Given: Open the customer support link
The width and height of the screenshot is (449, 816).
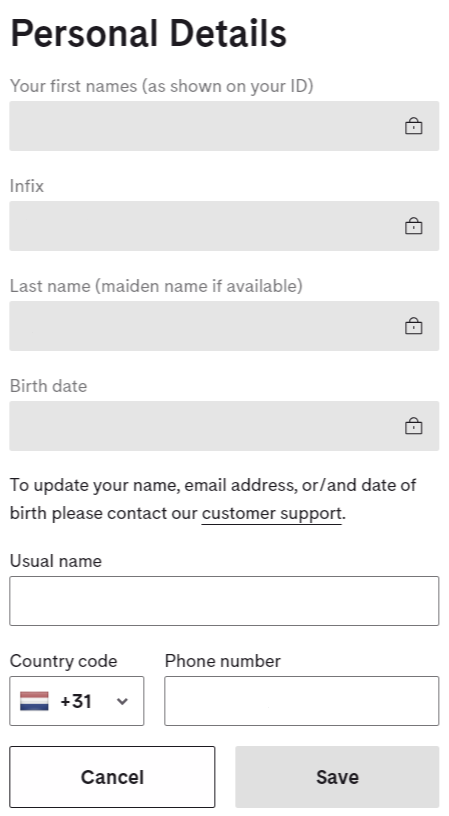Looking at the screenshot, I should tap(272, 513).
